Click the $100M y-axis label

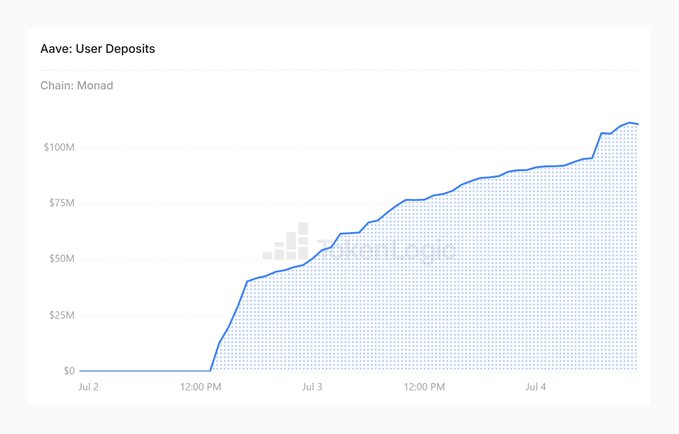tap(59, 147)
